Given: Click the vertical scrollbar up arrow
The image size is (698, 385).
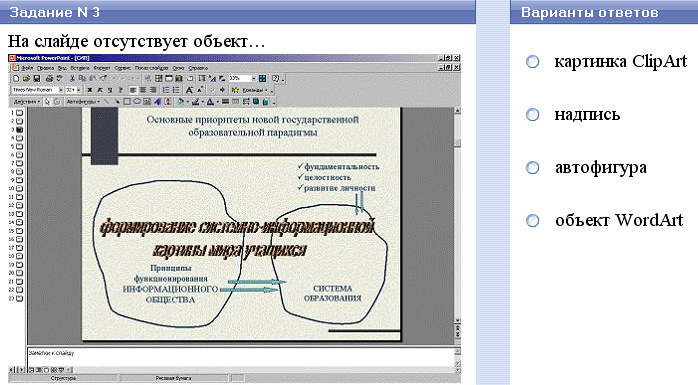Looking at the screenshot, I should (457, 110).
